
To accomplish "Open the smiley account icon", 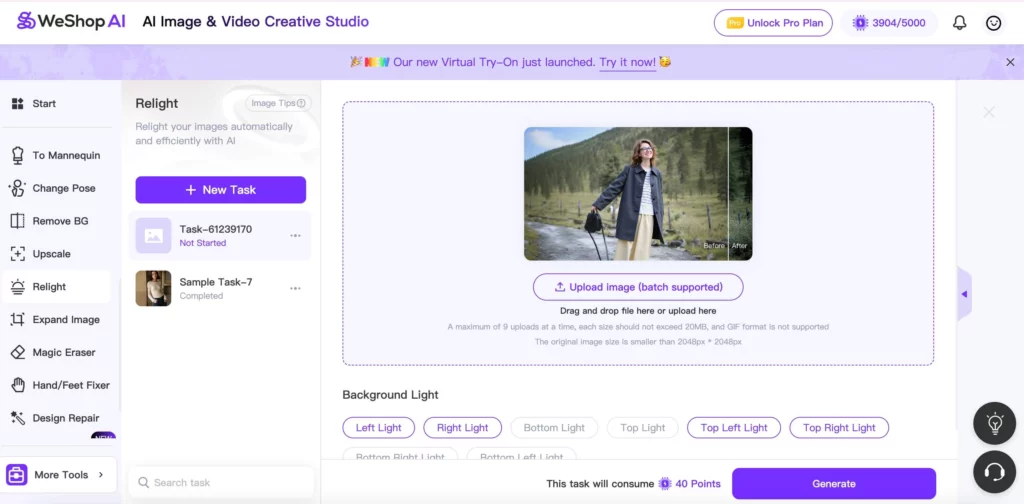I will pos(993,23).
